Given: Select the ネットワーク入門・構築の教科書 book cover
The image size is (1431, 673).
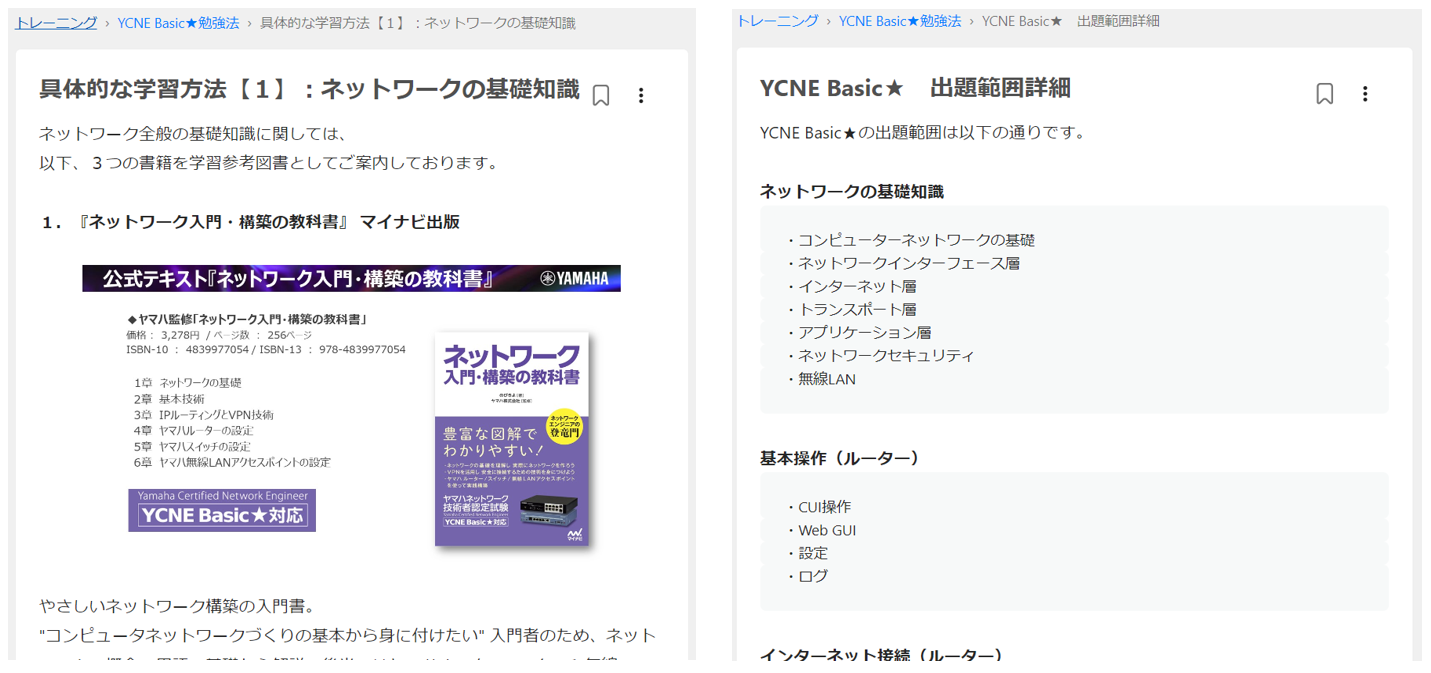Looking at the screenshot, I should coord(512,440).
